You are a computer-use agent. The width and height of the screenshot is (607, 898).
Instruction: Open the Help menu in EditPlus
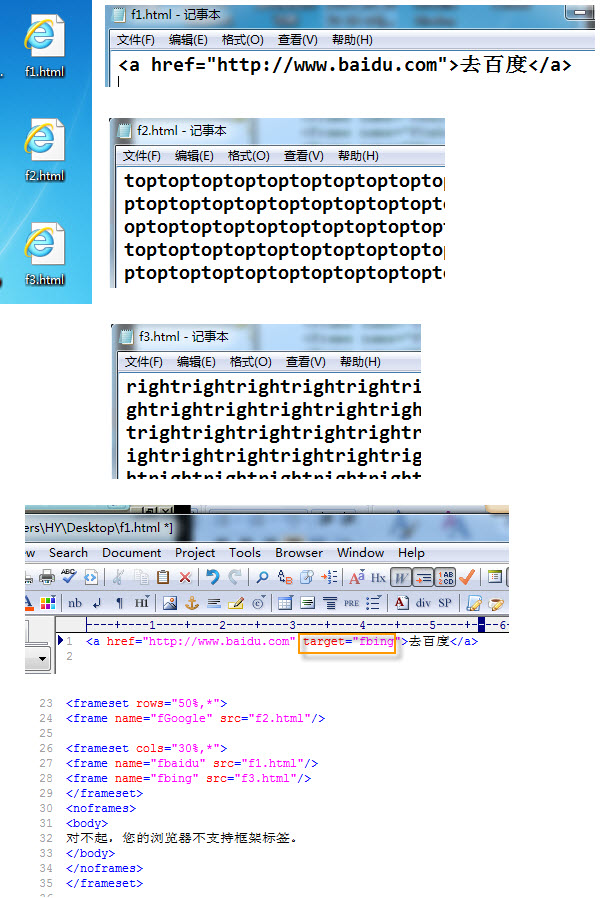pyautogui.click(x=411, y=553)
